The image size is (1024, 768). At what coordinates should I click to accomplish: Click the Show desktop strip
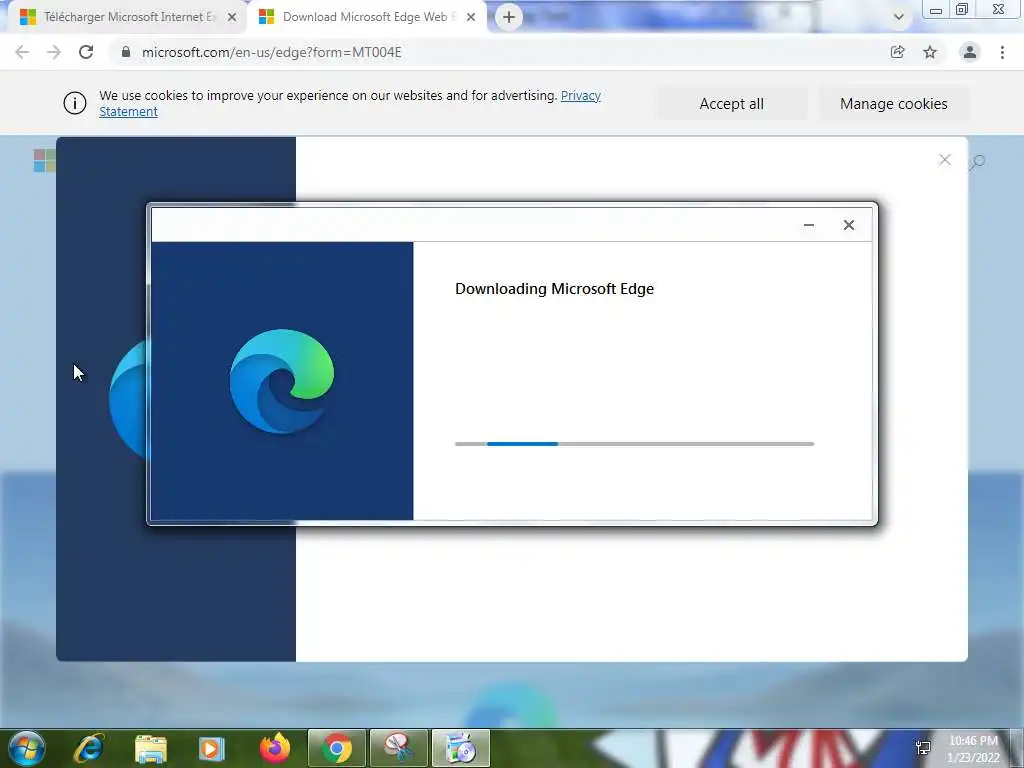(x=1017, y=748)
